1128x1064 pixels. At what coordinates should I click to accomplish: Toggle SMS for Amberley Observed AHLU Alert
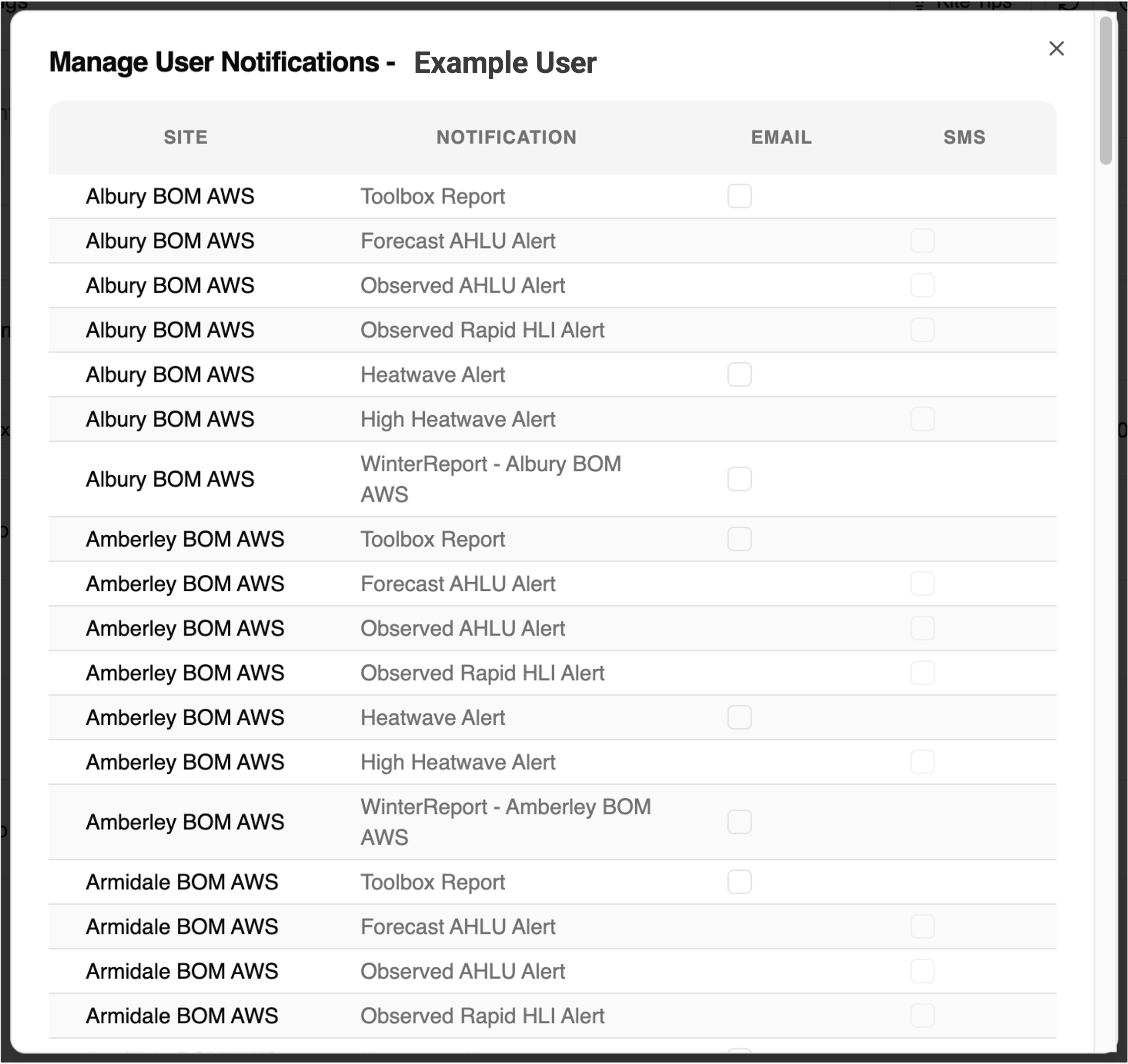click(922, 628)
